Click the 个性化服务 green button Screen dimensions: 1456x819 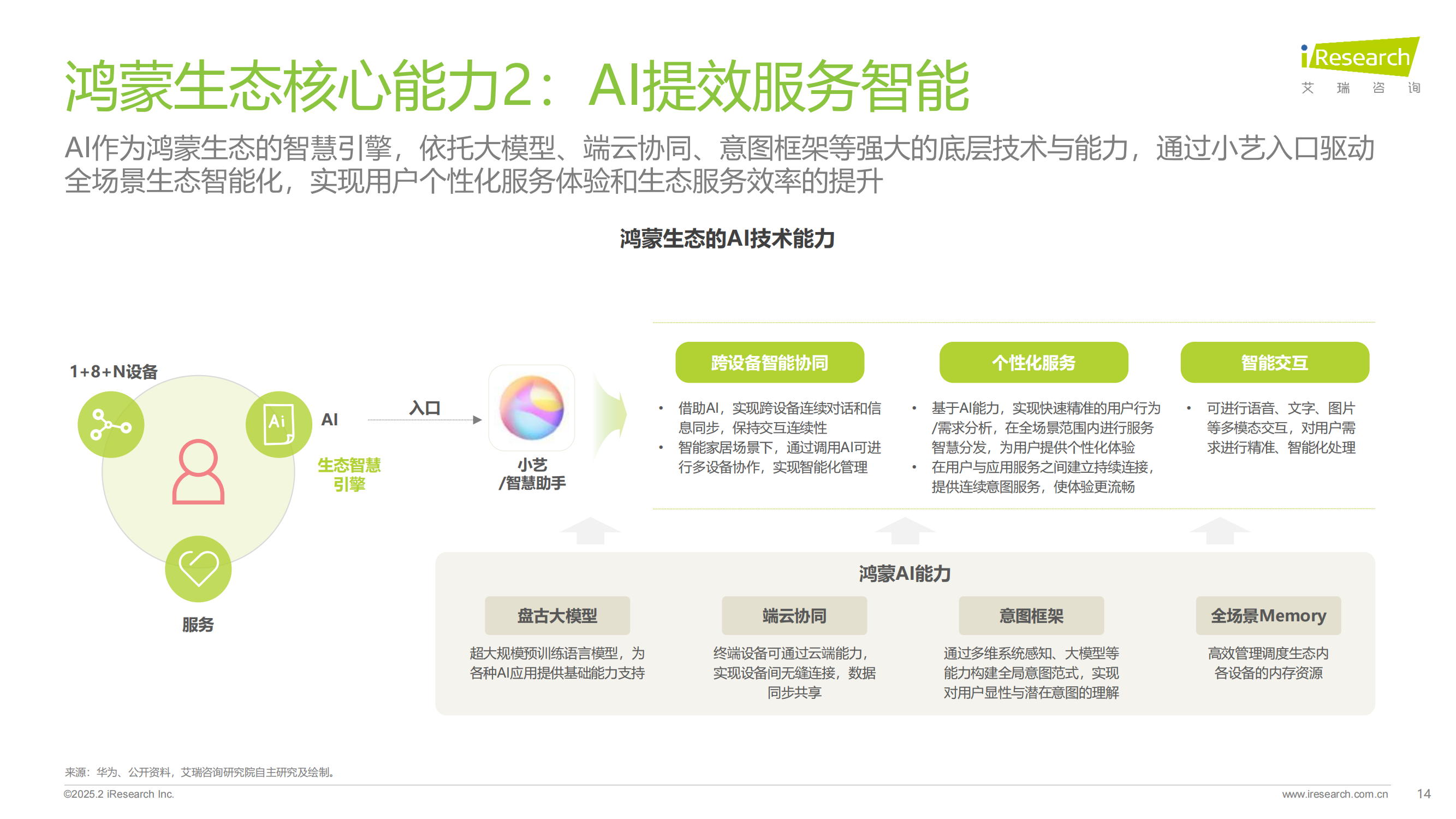pos(1034,363)
